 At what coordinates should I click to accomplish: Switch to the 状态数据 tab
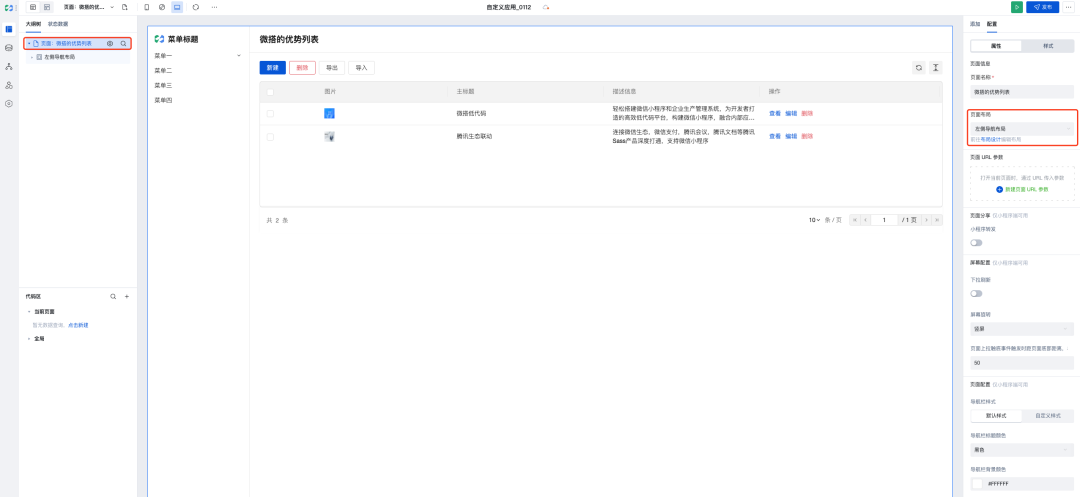coord(58,23)
